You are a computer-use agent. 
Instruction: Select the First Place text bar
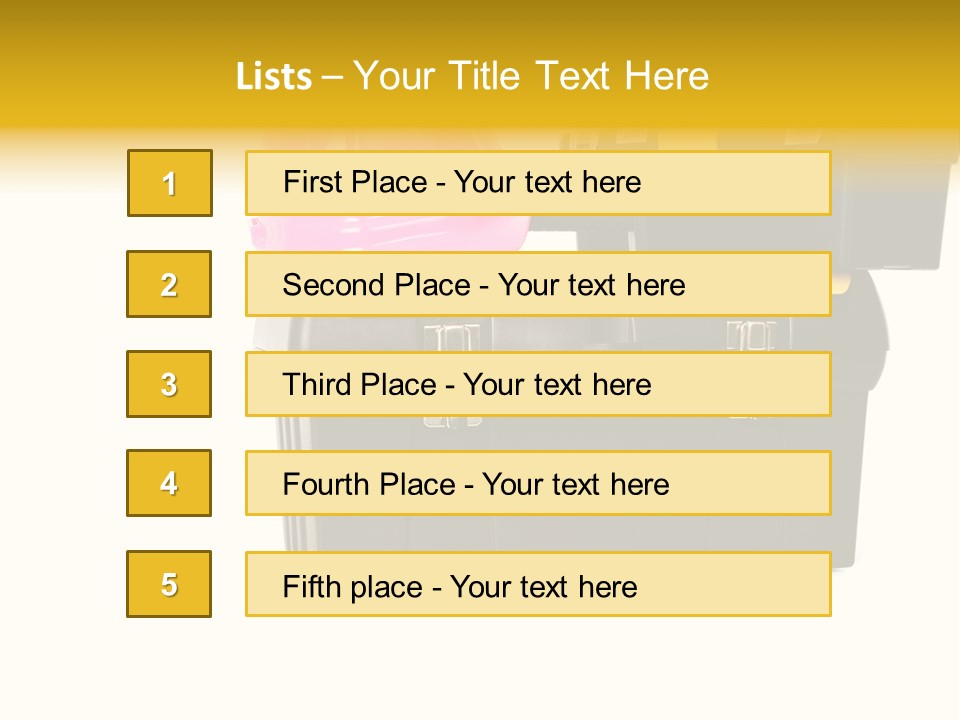point(538,183)
